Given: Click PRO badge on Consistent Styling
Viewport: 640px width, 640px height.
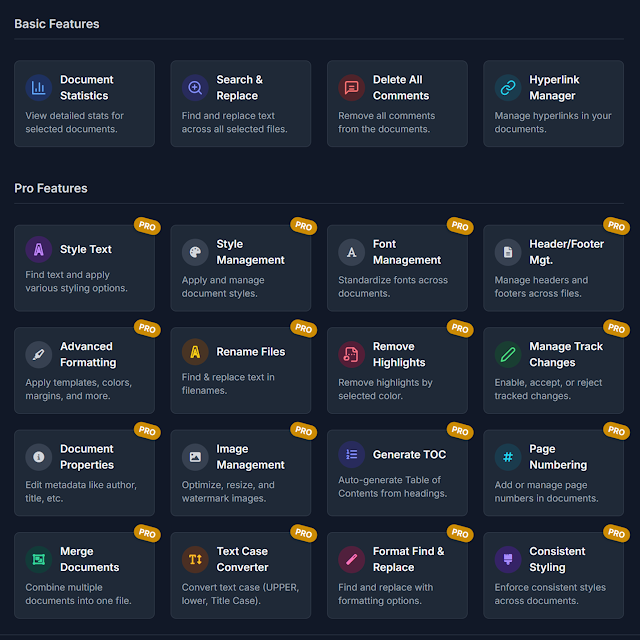Looking at the screenshot, I should pyautogui.click(x=616, y=533).
